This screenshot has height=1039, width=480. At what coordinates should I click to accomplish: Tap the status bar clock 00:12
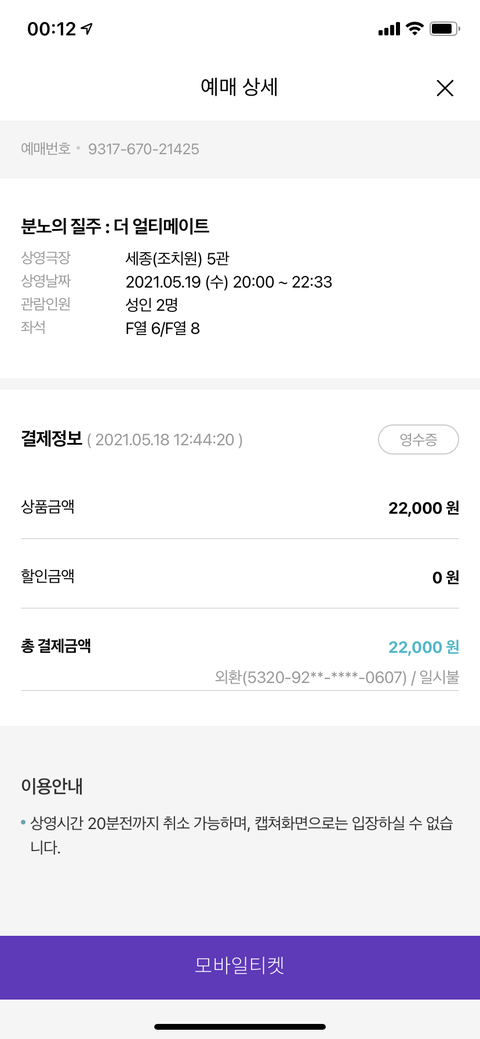click(x=52, y=29)
